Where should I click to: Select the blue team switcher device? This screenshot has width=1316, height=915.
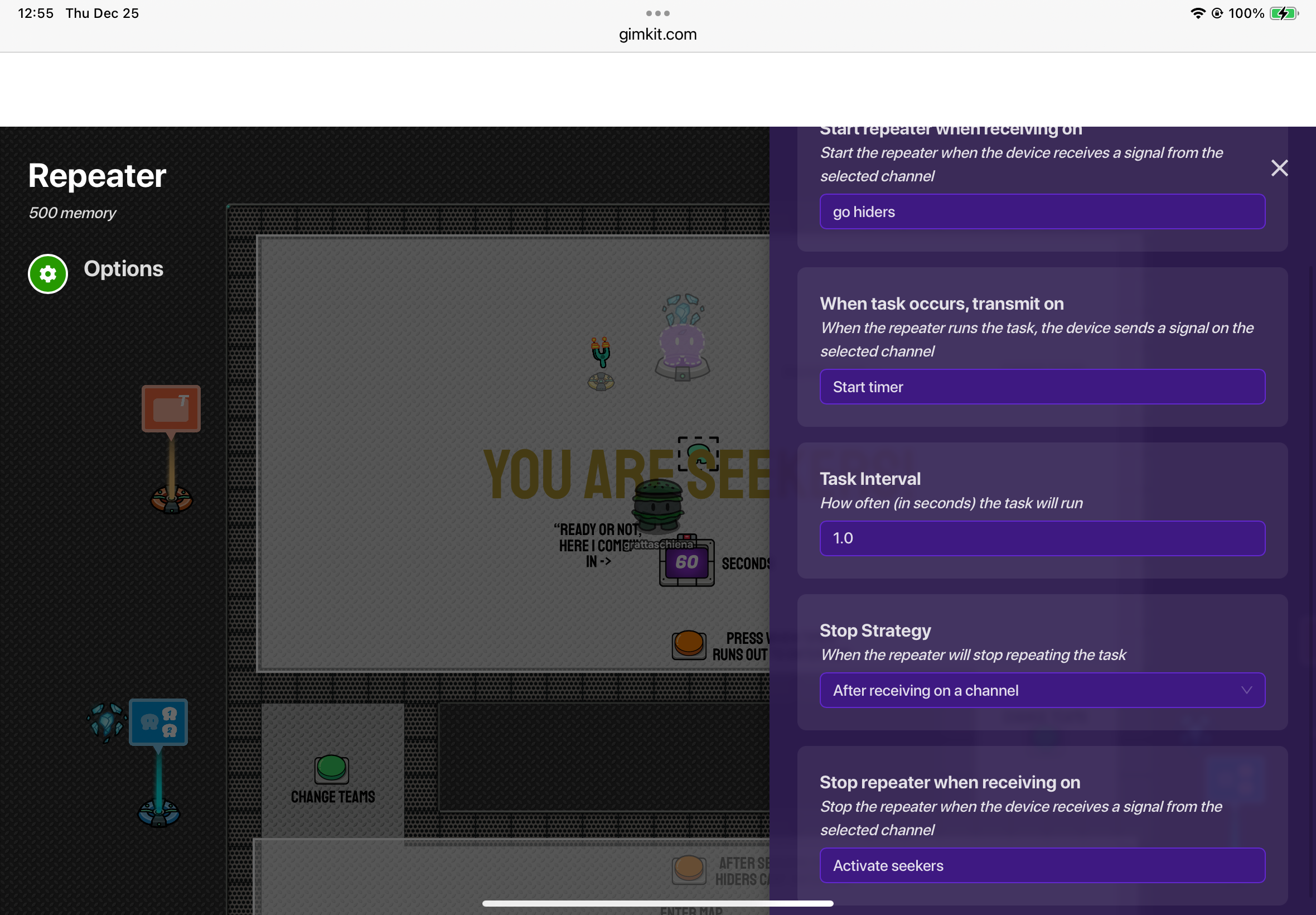(x=158, y=722)
